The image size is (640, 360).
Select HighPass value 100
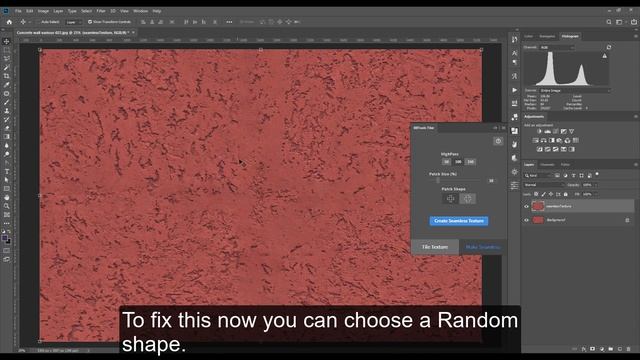tap(458, 162)
